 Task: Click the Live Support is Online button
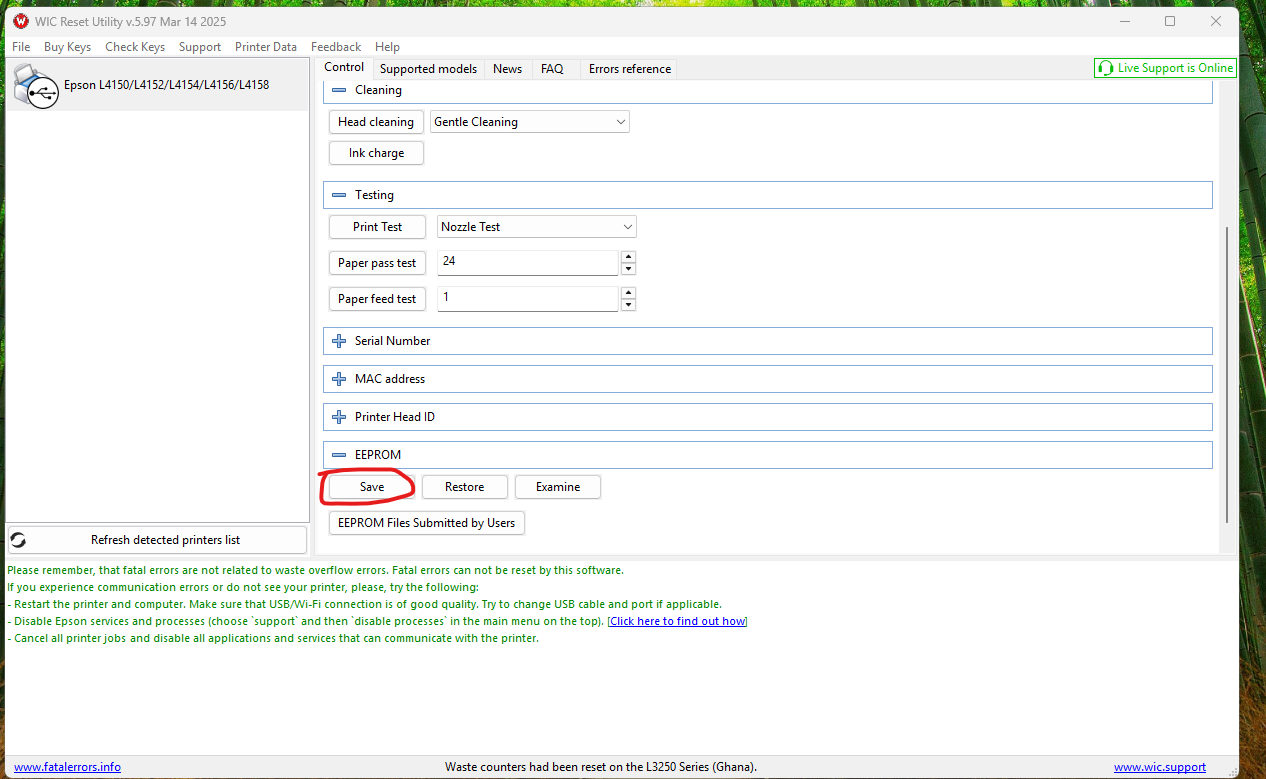pos(1165,68)
